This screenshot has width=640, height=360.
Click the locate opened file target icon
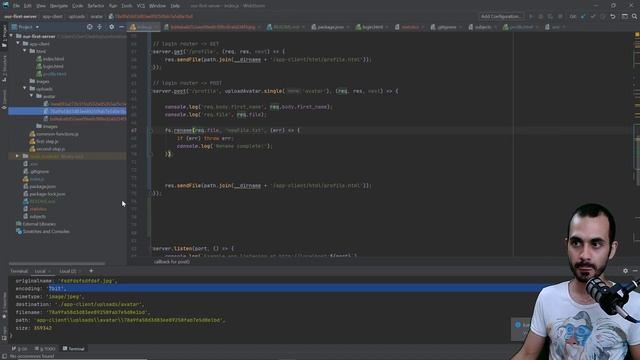(x=89, y=27)
